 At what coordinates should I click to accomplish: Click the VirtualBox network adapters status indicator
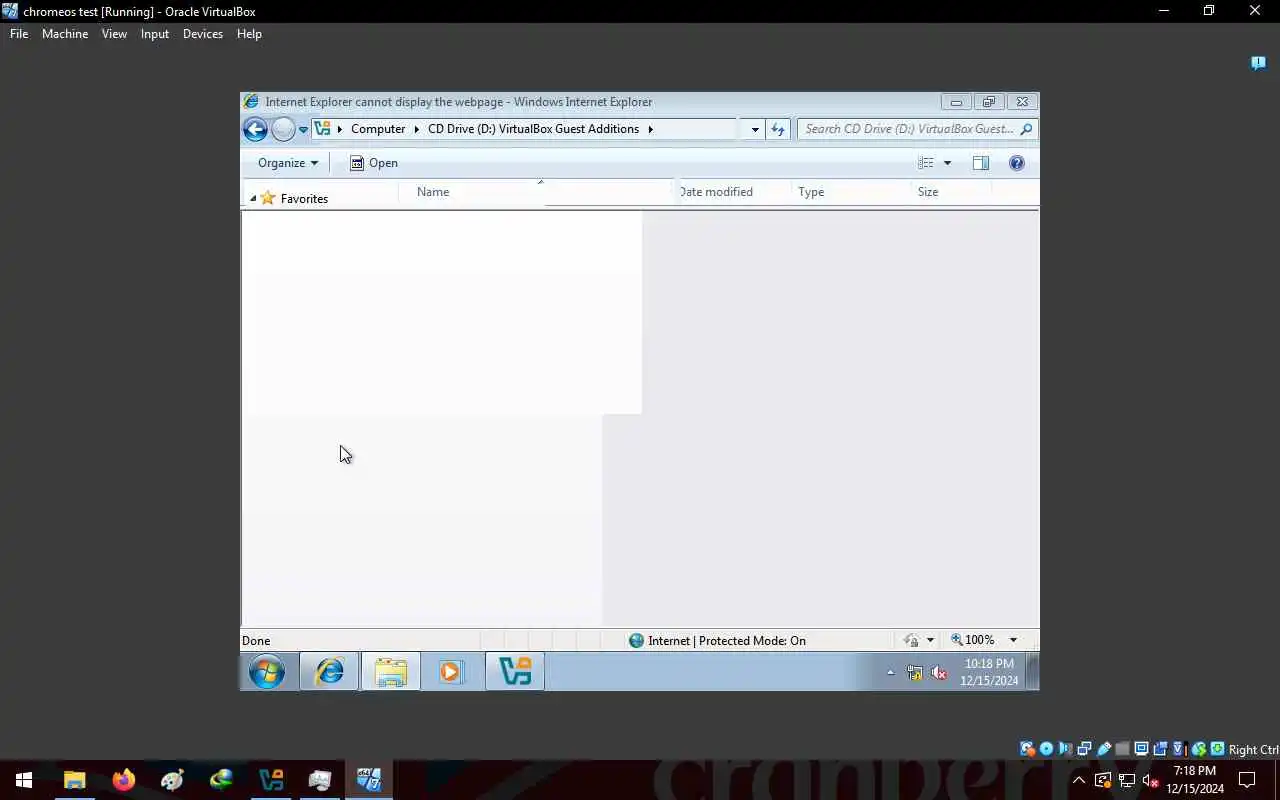point(1084,749)
